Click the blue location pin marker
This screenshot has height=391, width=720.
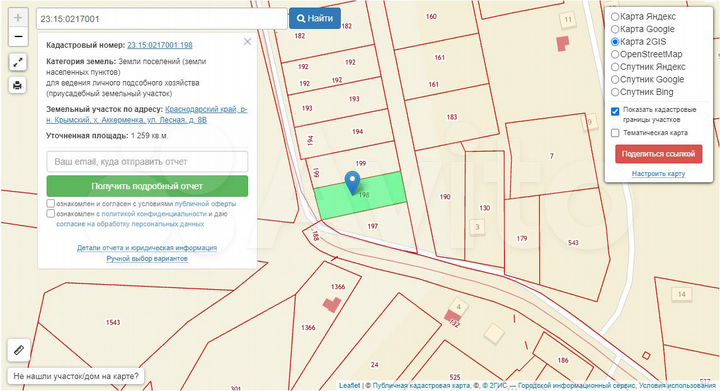352,183
